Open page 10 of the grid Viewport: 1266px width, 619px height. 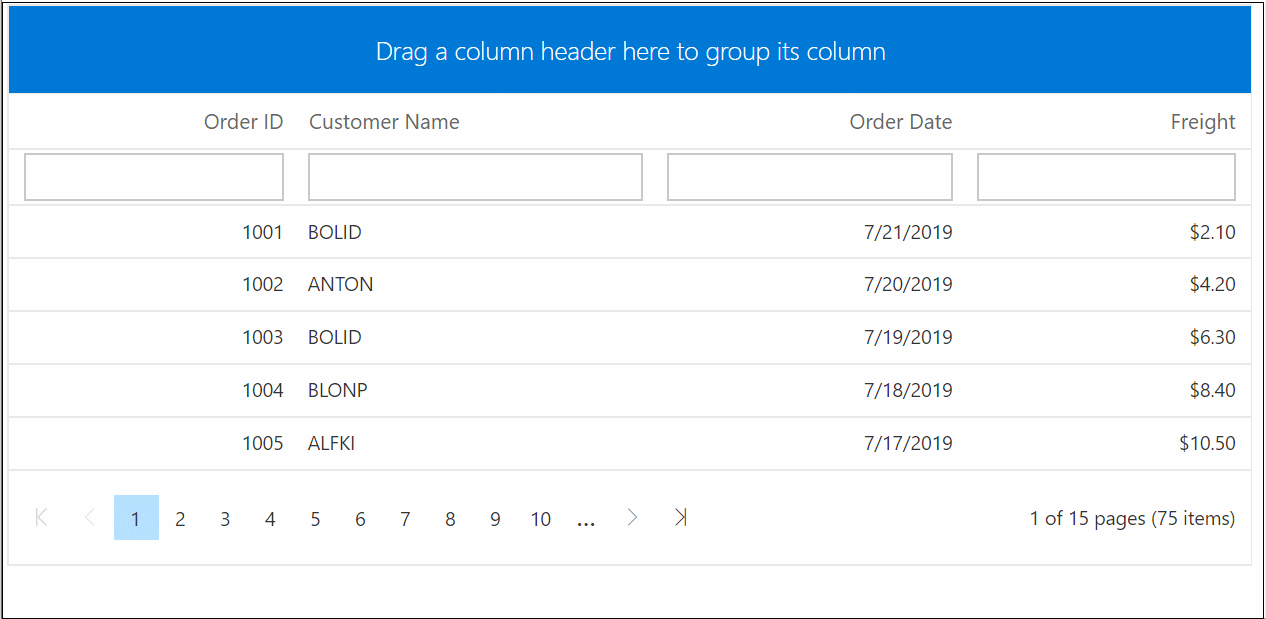click(x=541, y=519)
